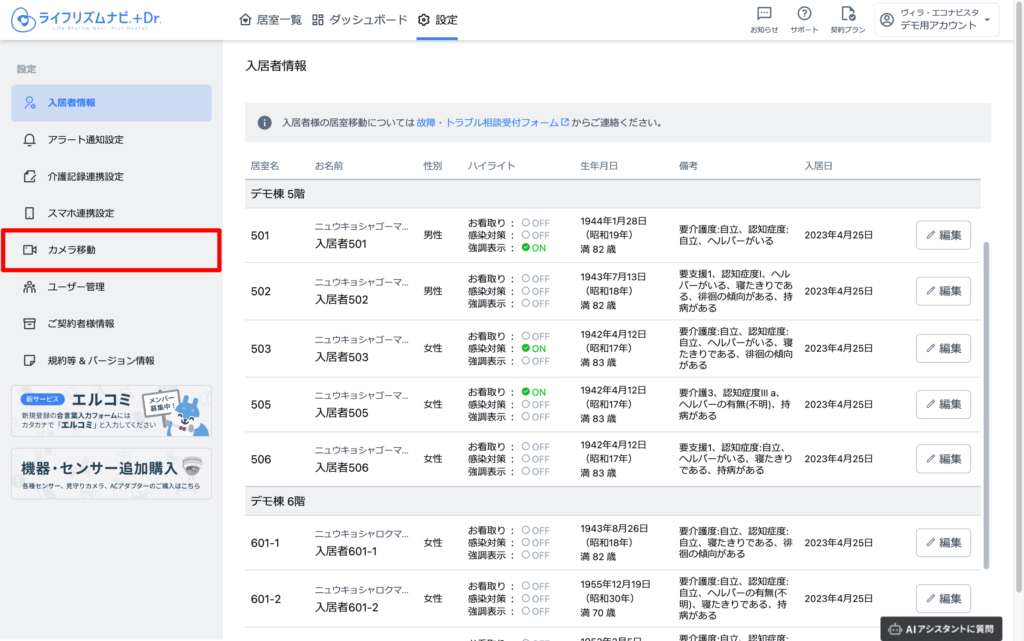Viewport: 1024px width, 641px height.
Task: Click 強調表示 ON indicator for room 501
Action: (533, 247)
